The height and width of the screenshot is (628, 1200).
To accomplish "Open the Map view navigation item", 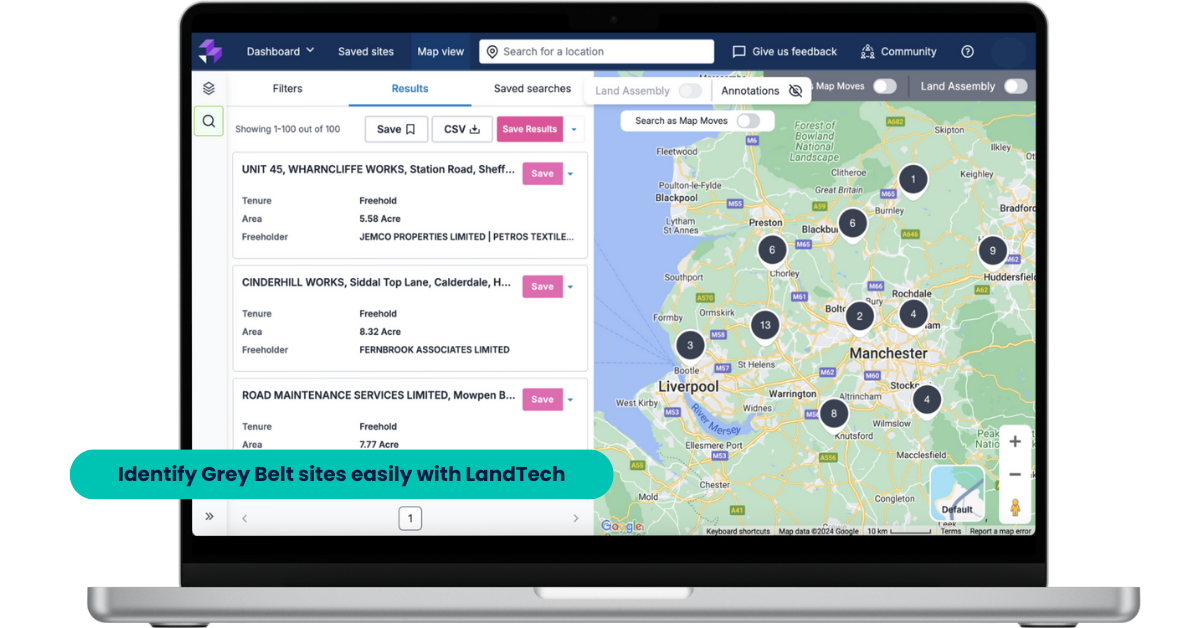I will (441, 51).
